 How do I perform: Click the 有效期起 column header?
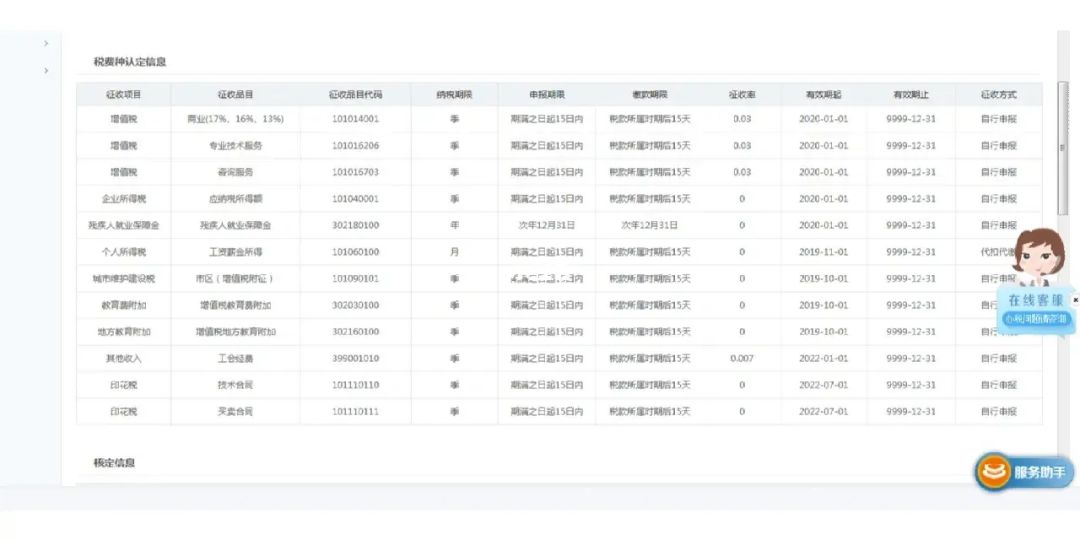pos(823,95)
